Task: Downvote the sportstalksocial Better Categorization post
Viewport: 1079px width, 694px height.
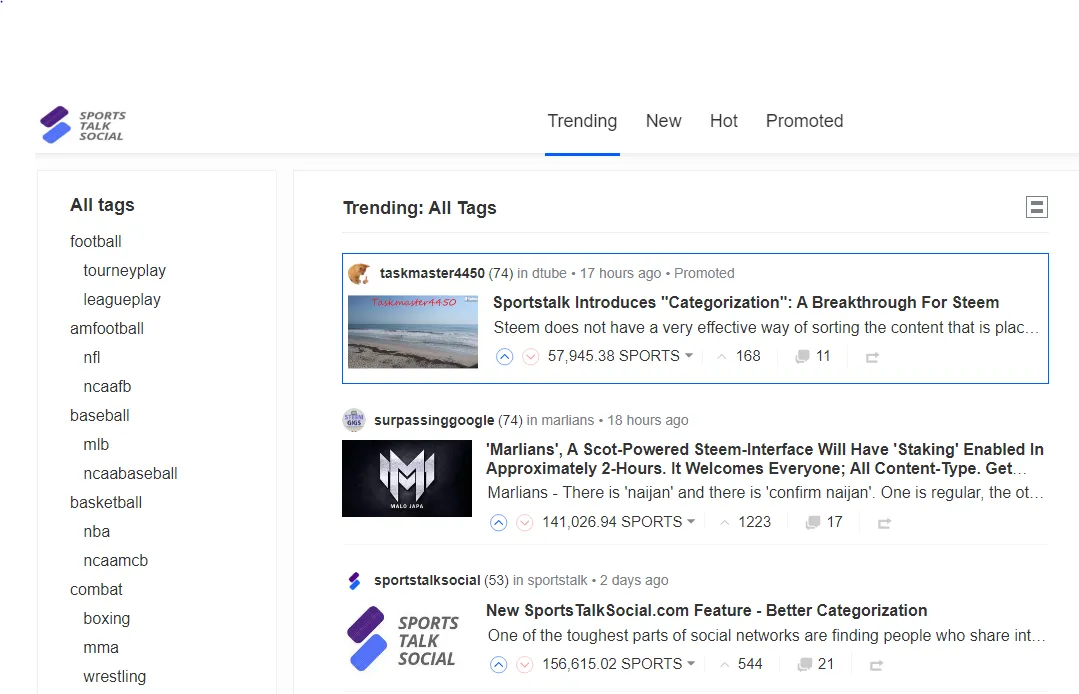Action: (x=524, y=664)
